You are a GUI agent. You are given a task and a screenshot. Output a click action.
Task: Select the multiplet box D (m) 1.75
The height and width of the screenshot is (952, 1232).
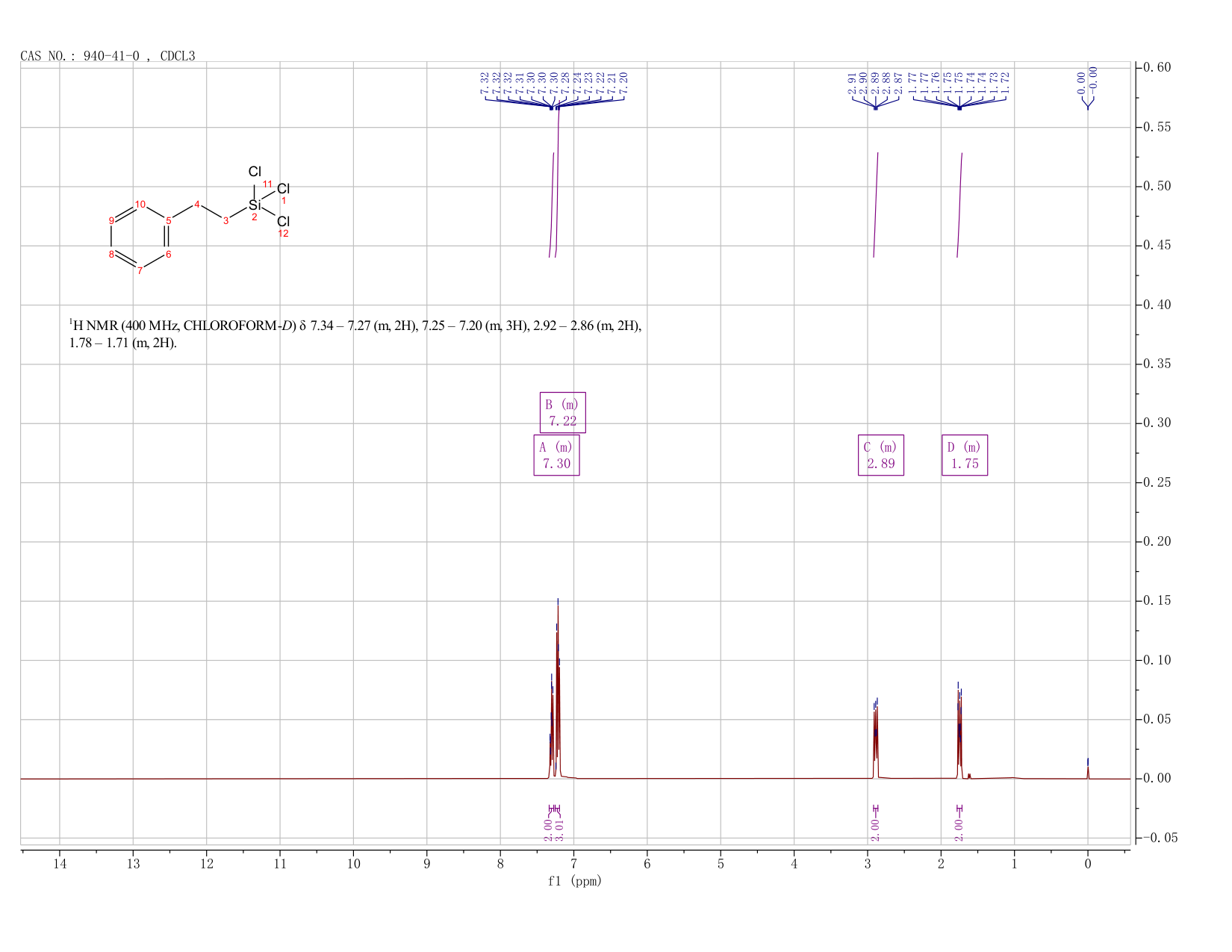point(965,455)
